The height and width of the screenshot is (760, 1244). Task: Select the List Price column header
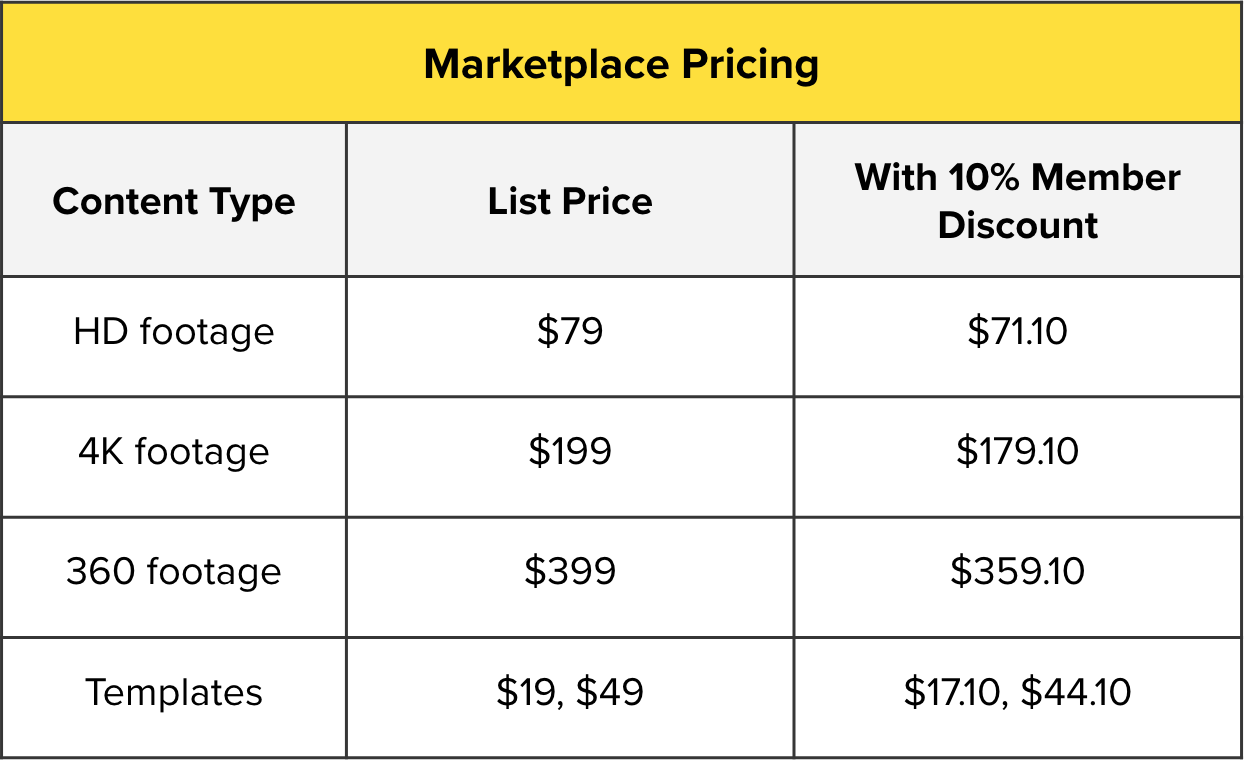(x=570, y=201)
